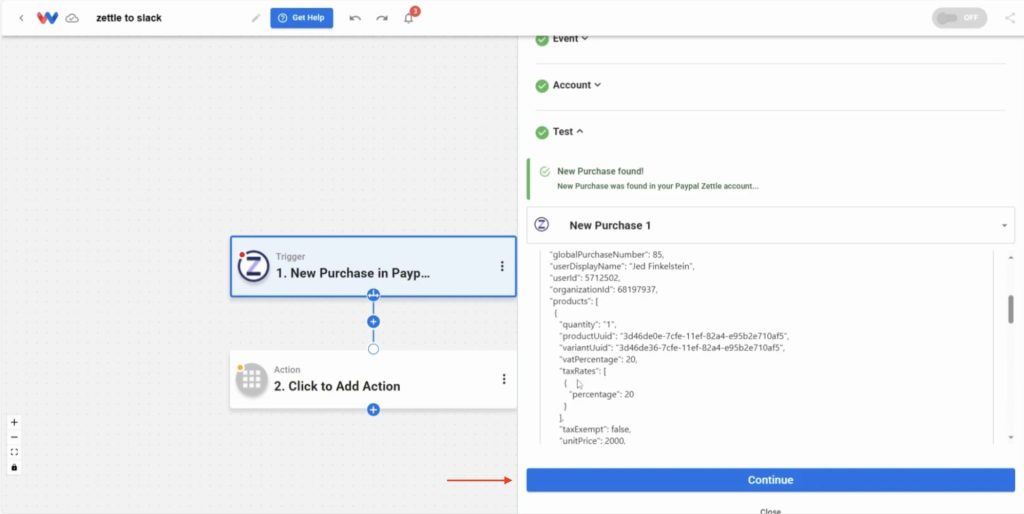This screenshot has width=1024, height=514.
Task: Click the "taxExempt": false line
Action: (595, 430)
